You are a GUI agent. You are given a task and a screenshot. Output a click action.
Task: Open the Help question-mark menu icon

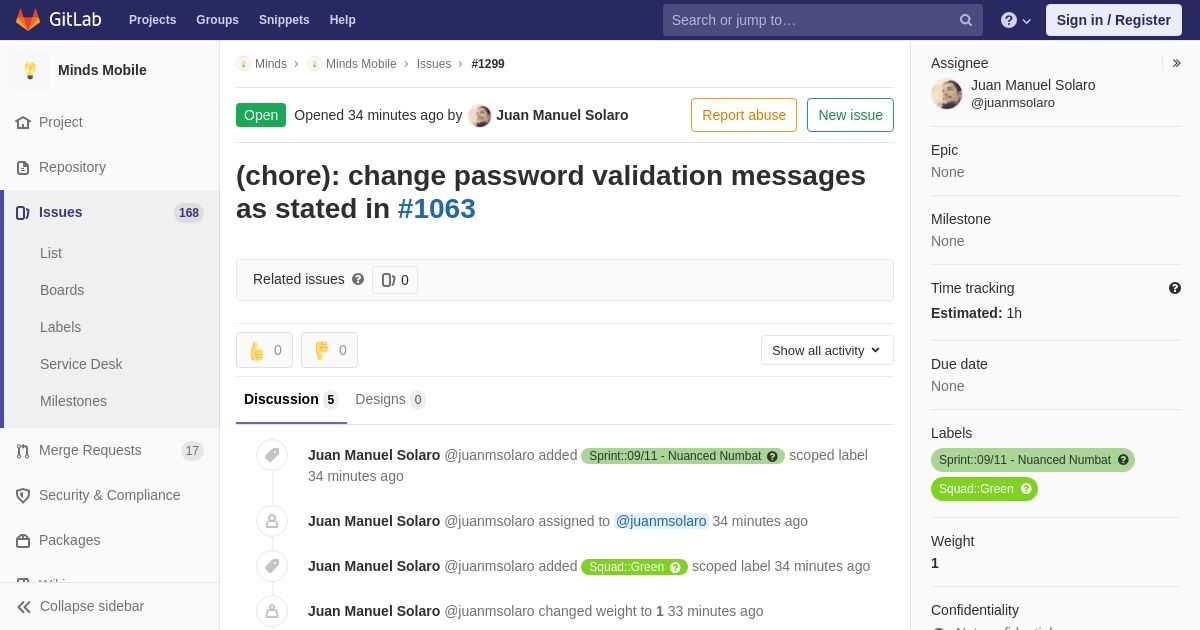(1009, 20)
